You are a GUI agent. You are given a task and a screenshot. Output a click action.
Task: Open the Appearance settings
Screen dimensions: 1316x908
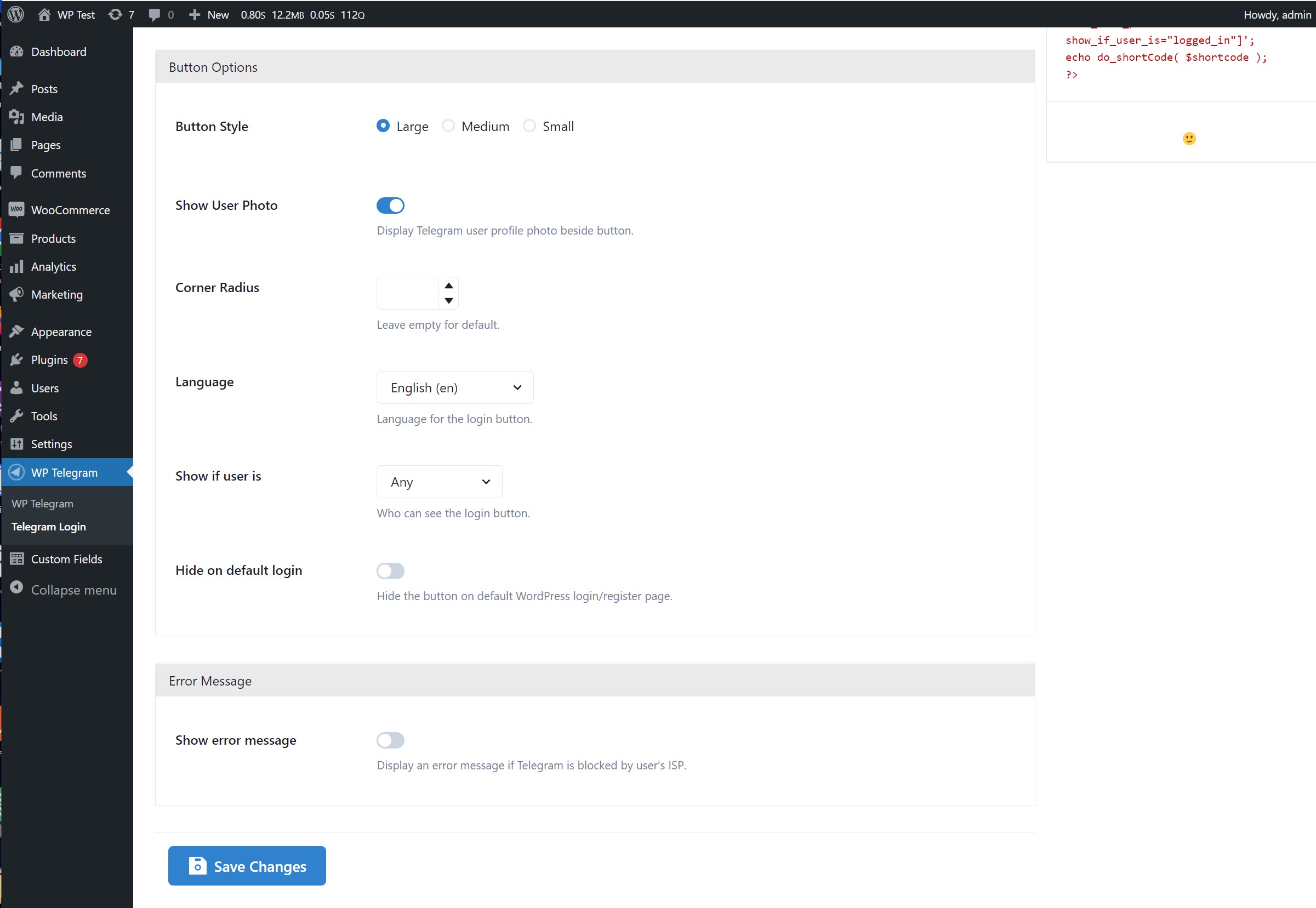click(61, 331)
